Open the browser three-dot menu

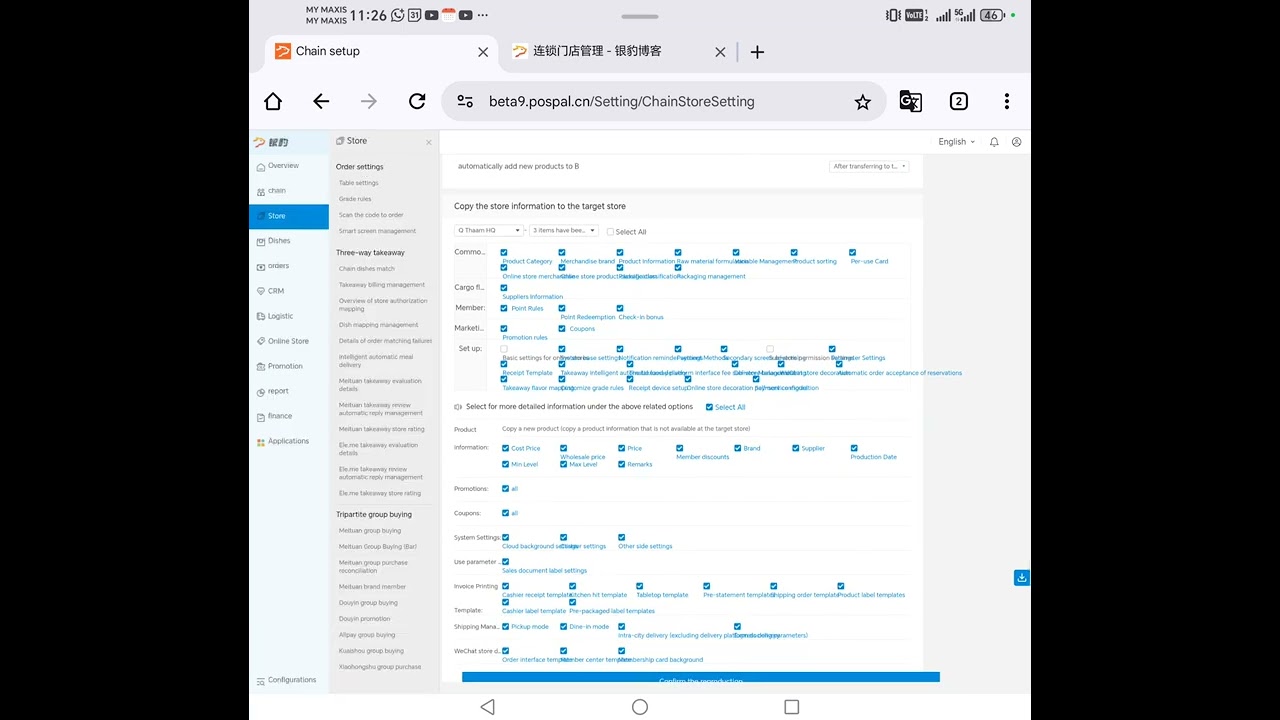(x=1007, y=101)
